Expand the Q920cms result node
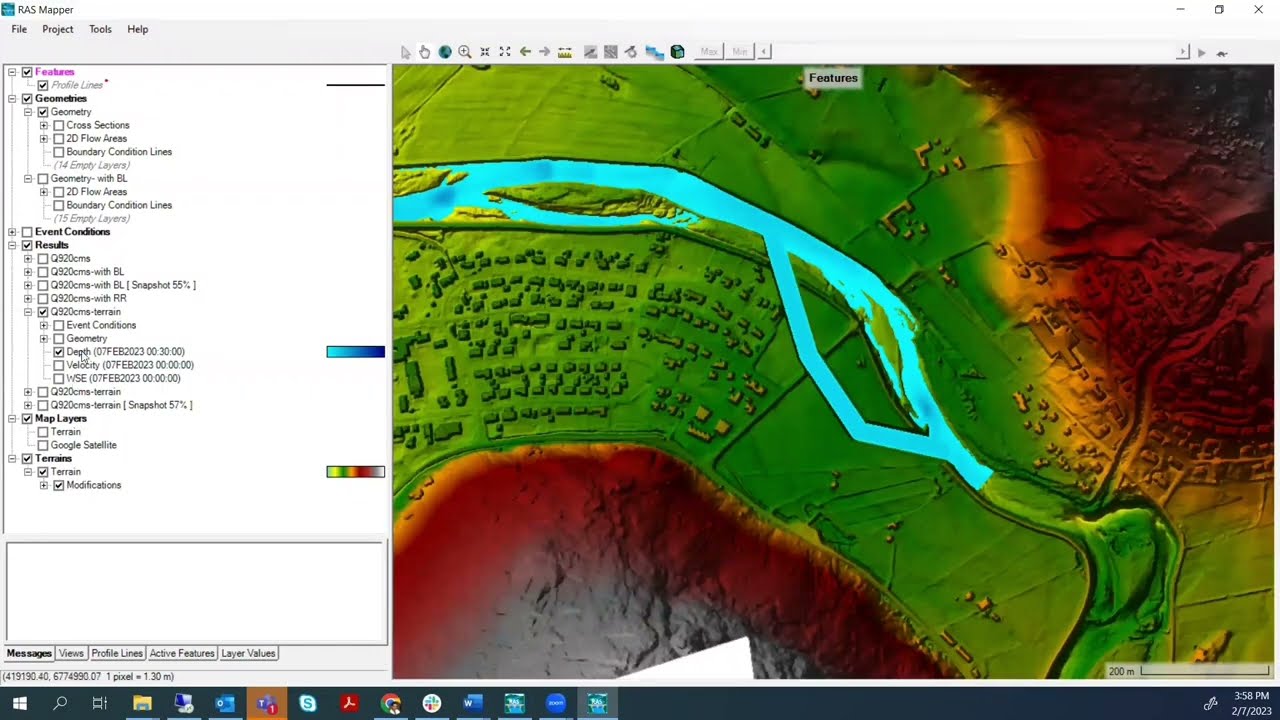The height and width of the screenshot is (720, 1280). click(28, 259)
